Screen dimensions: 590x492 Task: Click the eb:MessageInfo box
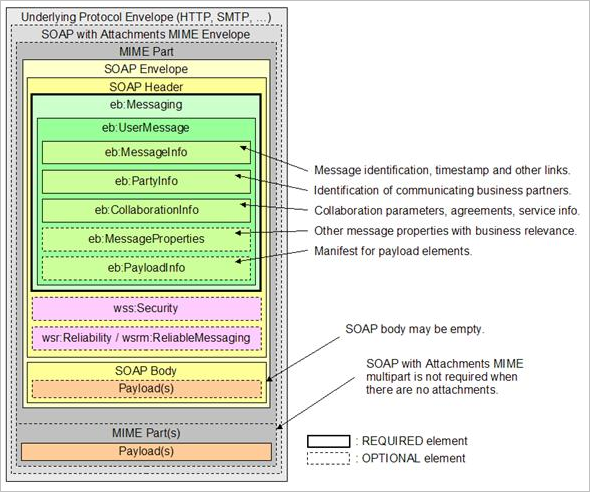point(146,152)
